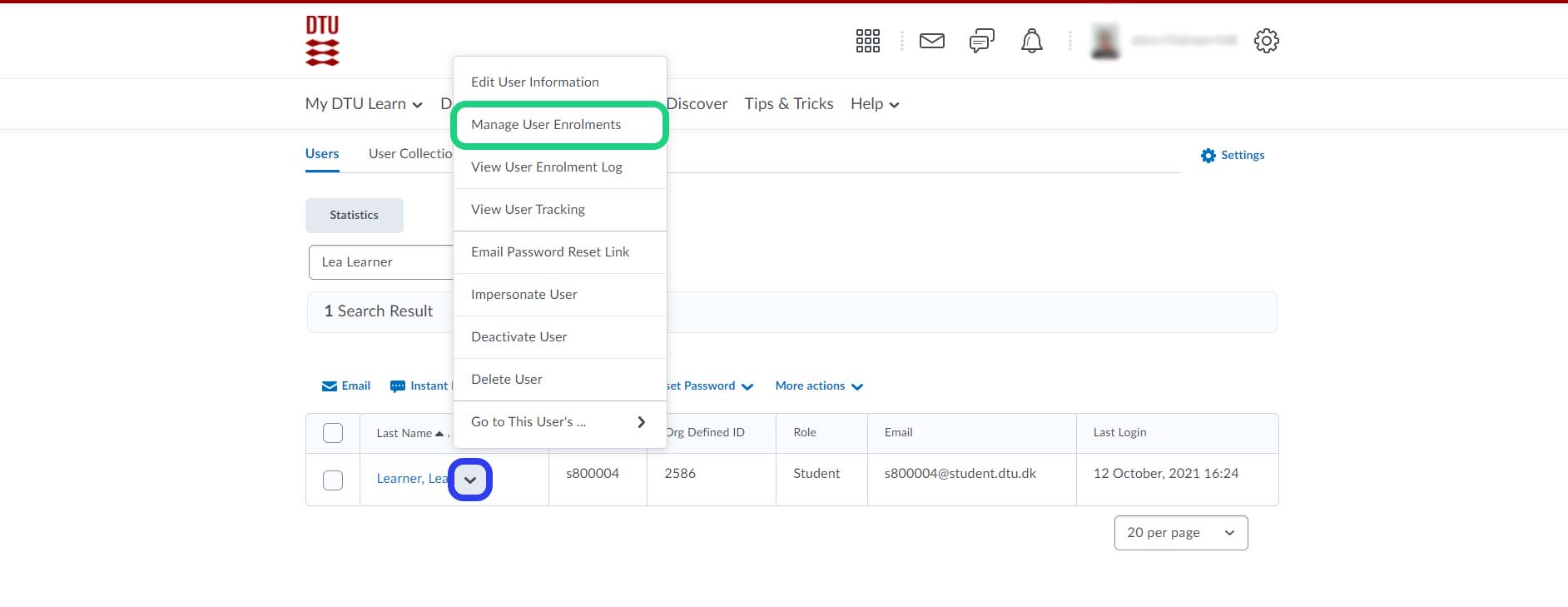The height and width of the screenshot is (607, 1568).
Task: Choose Impersonate User in context menu
Action: 524,295
